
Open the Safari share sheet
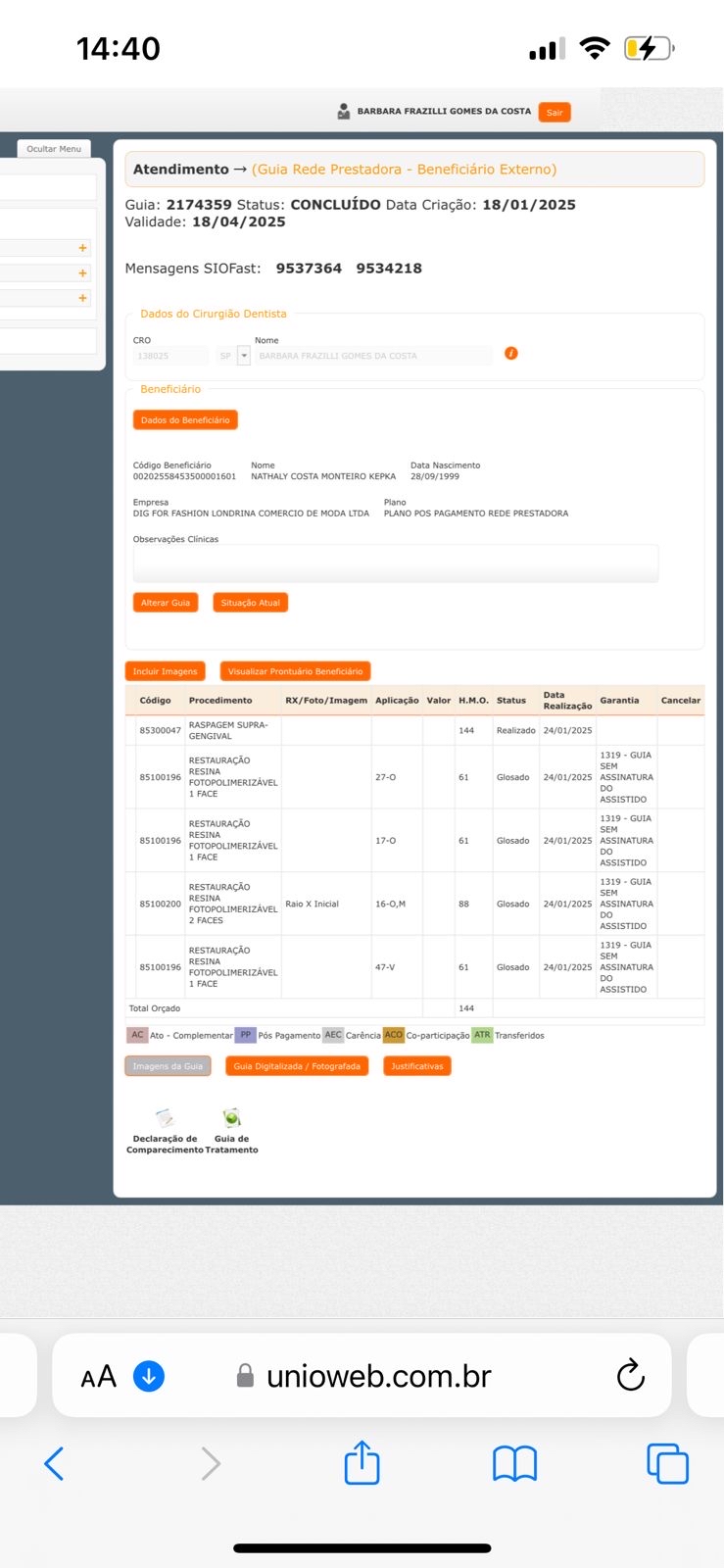point(362,1462)
